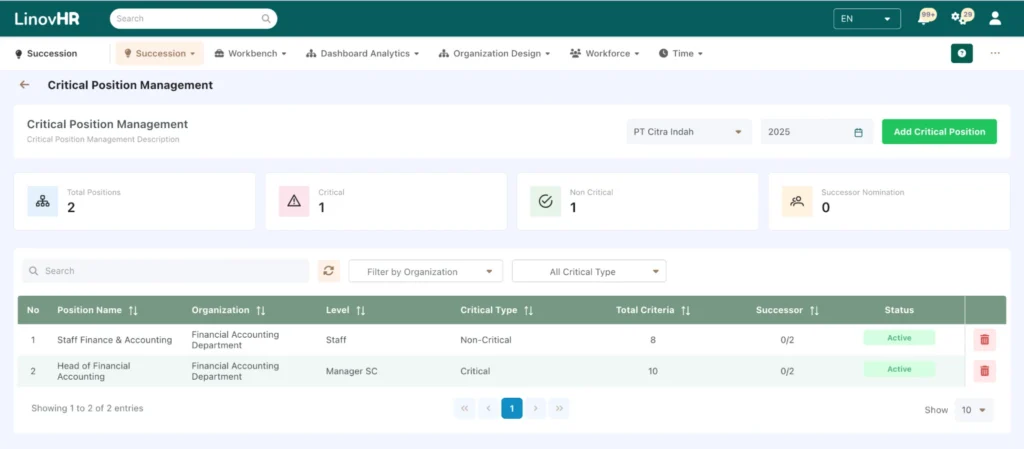Expand the All Critical Type dropdown
Screen dimensions: 1024x449
click(588, 271)
